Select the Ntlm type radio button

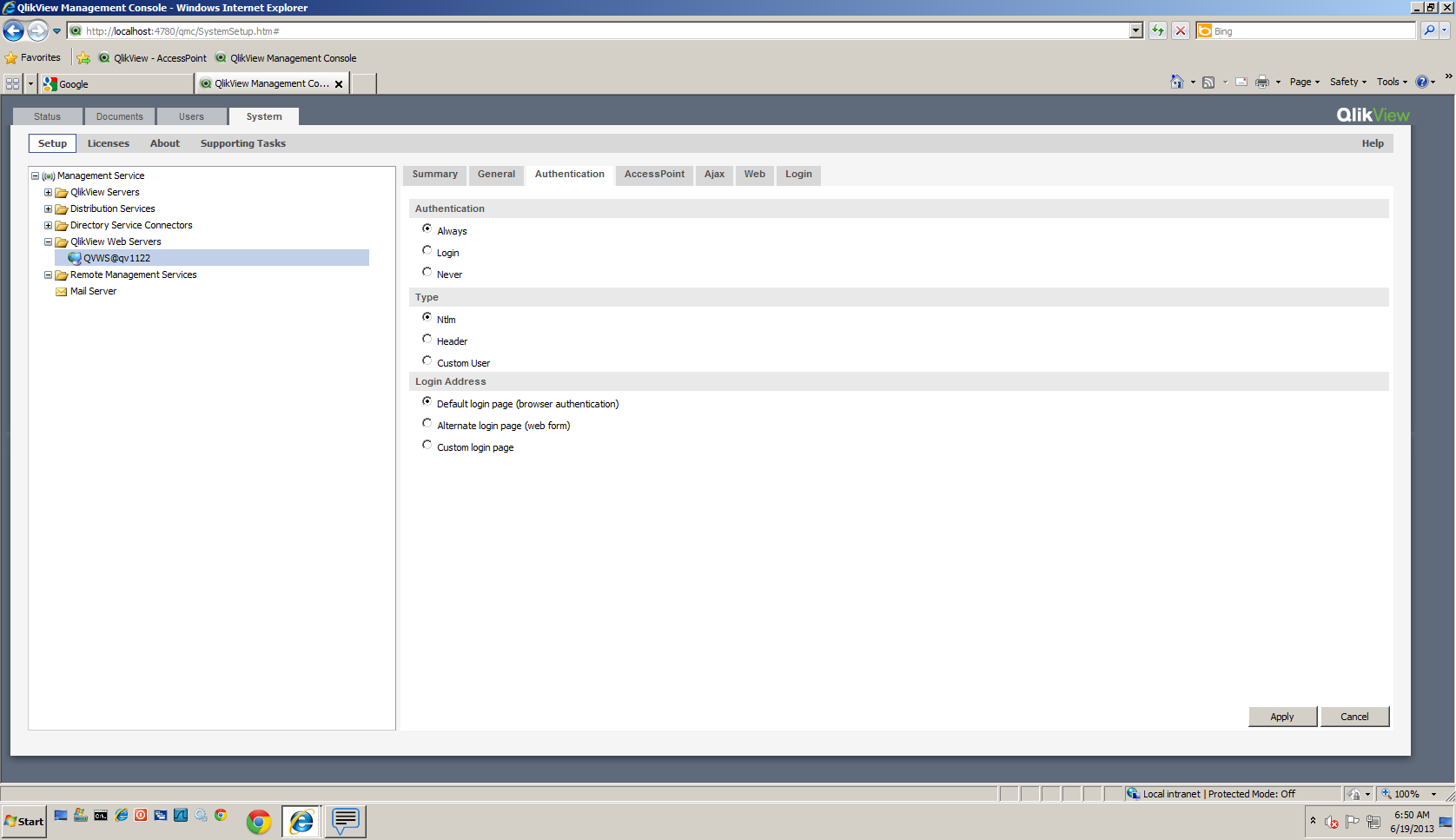(x=427, y=317)
